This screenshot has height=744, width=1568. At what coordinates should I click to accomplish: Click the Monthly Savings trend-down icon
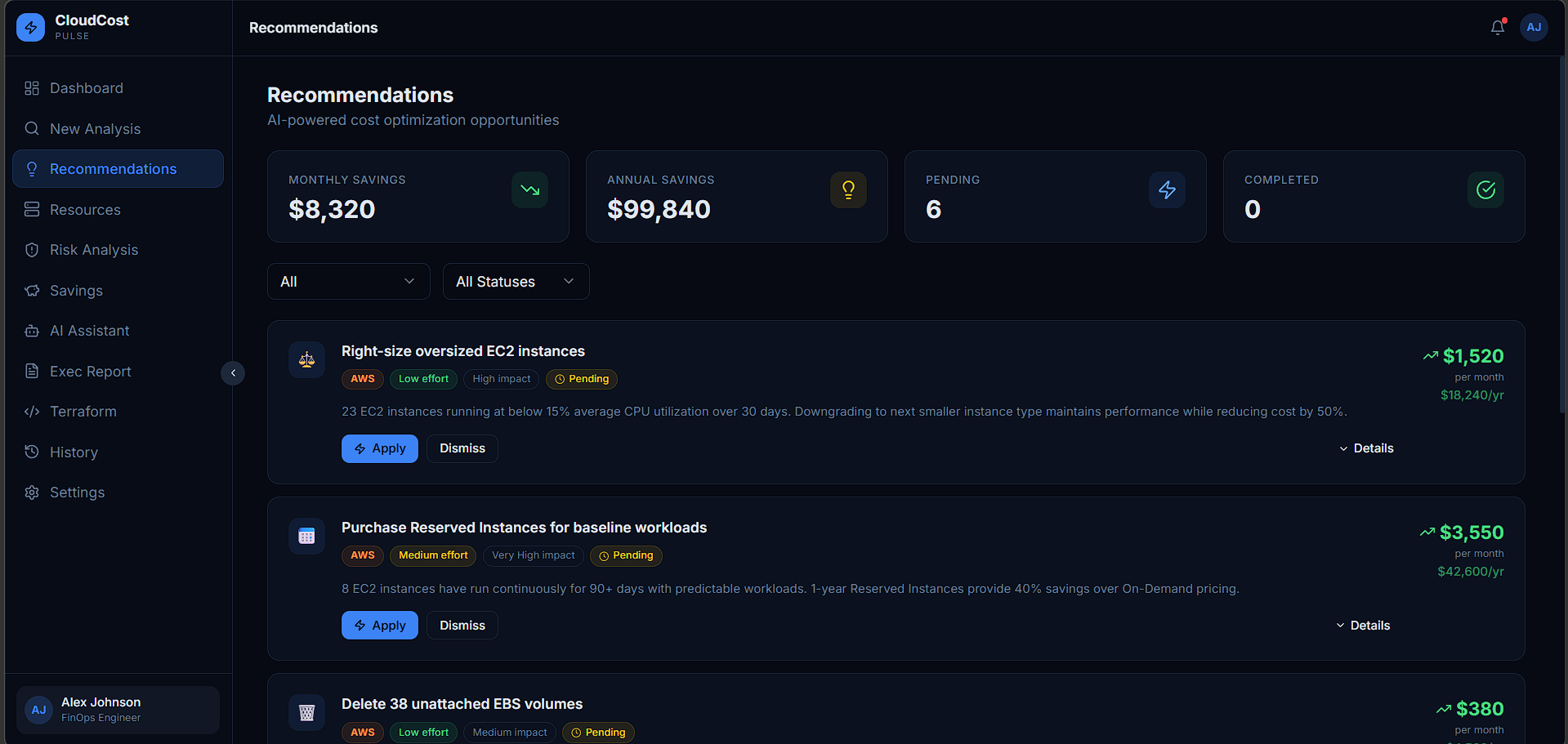coord(529,190)
